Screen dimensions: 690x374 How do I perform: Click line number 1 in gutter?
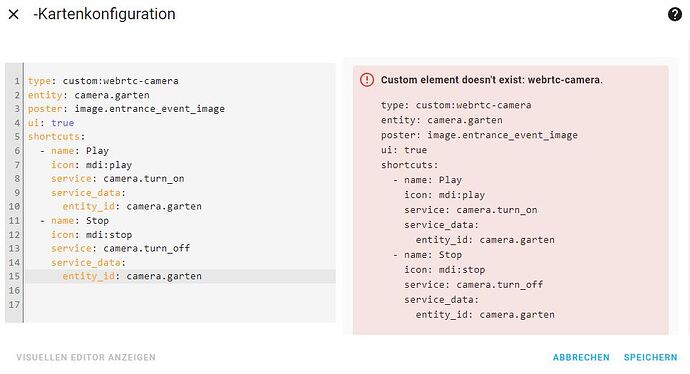(x=17, y=81)
